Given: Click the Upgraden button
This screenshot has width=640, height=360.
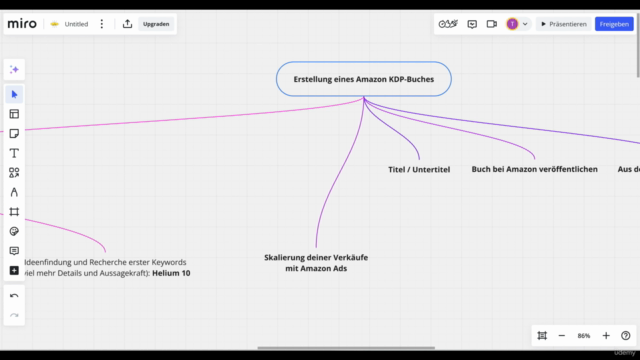Looking at the screenshot, I should (156, 24).
